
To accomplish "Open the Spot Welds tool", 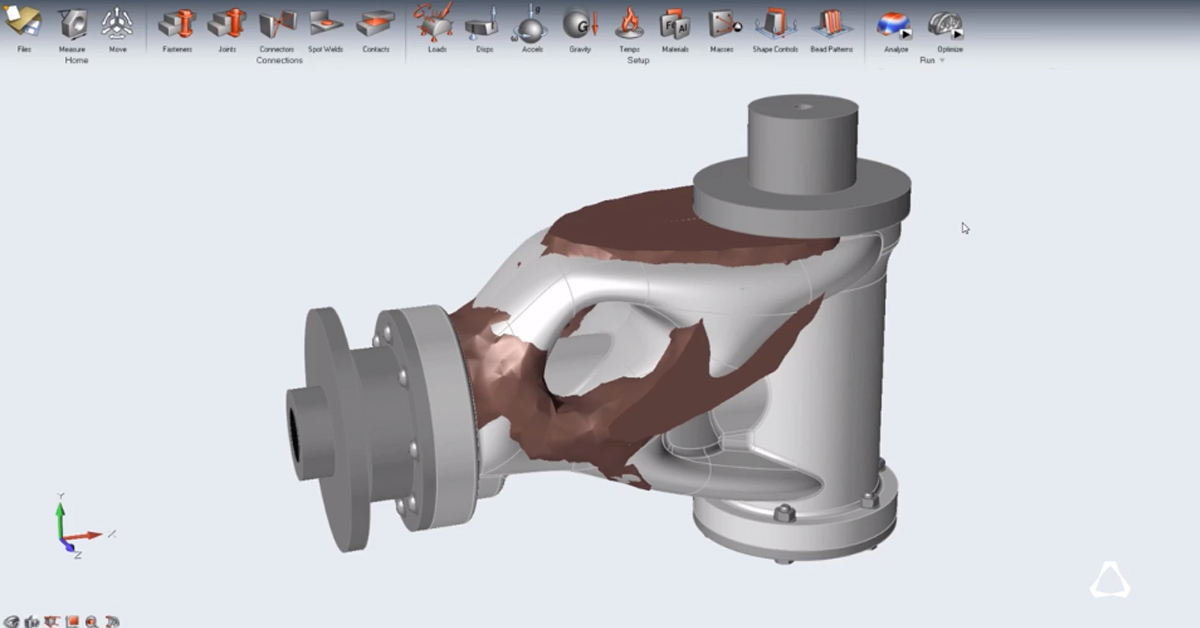I will tap(325, 26).
